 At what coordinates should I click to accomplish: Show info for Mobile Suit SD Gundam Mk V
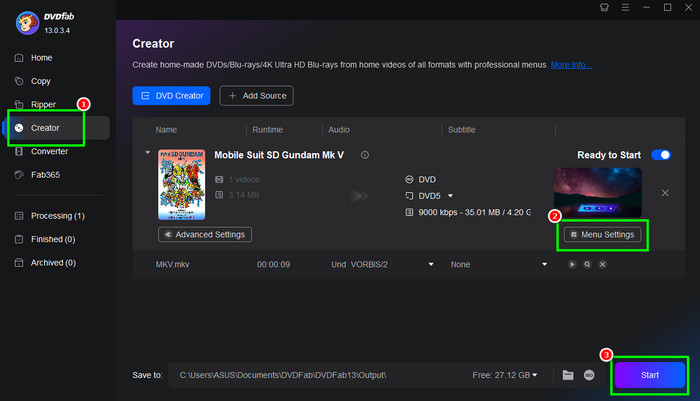[x=365, y=155]
